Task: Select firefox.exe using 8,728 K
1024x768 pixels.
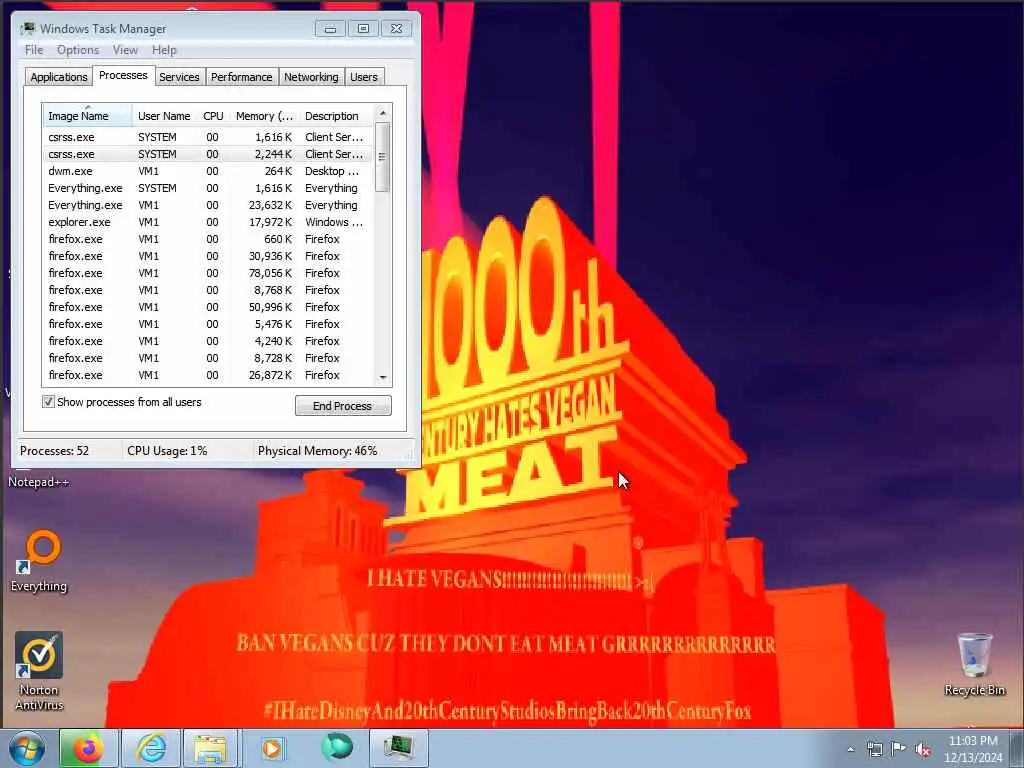Action: (x=209, y=358)
